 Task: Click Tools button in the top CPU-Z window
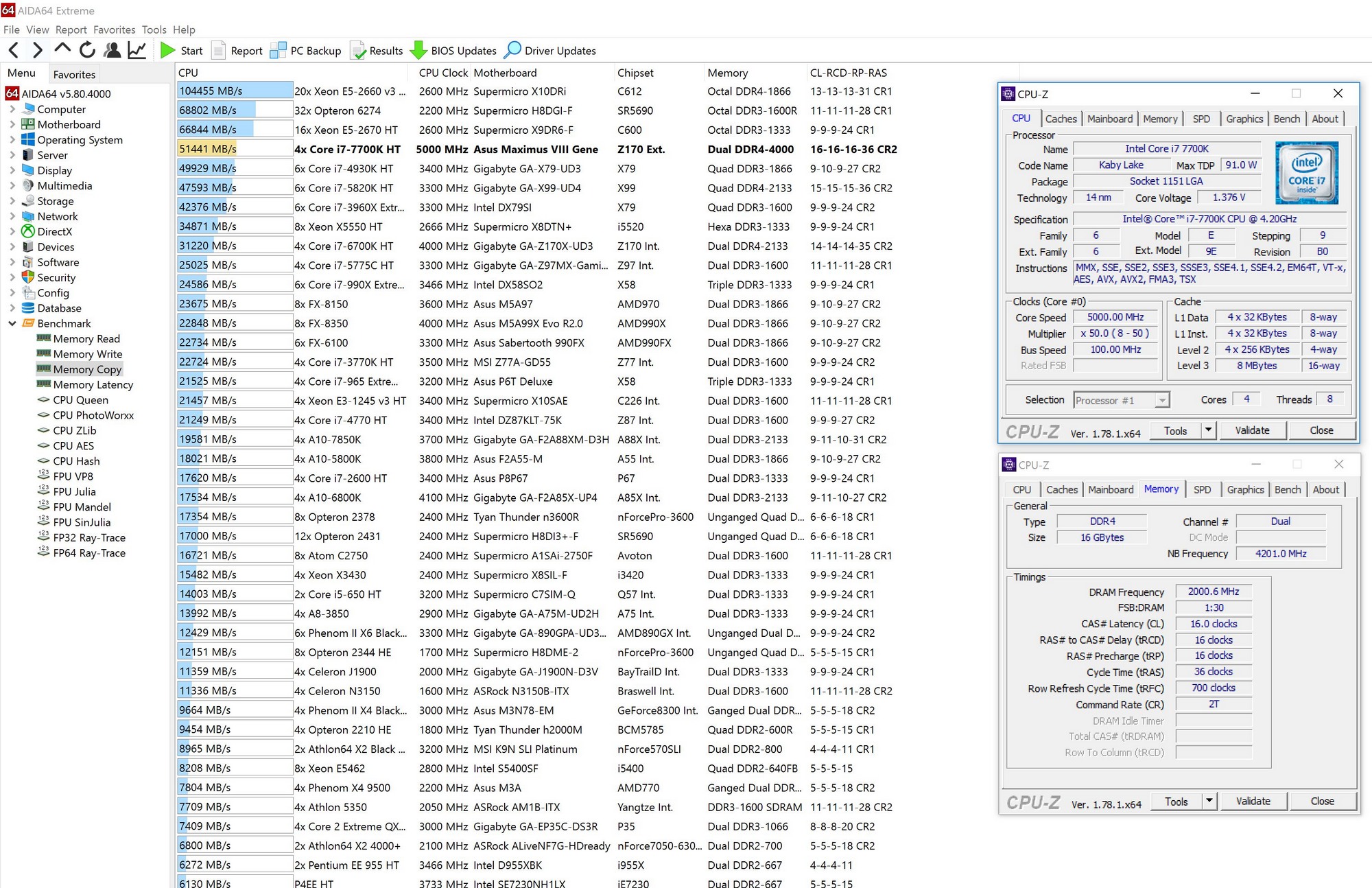point(1175,430)
